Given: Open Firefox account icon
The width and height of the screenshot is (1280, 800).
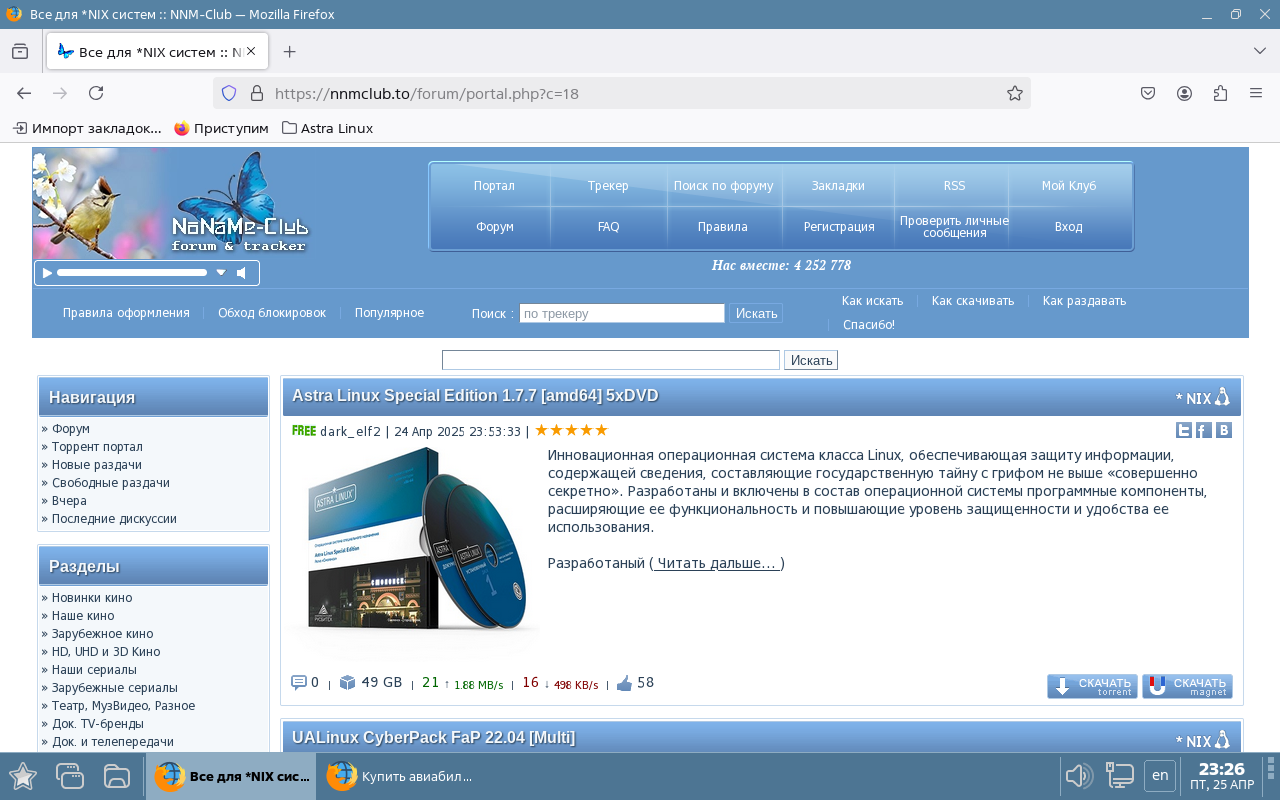Looking at the screenshot, I should coord(1184,93).
